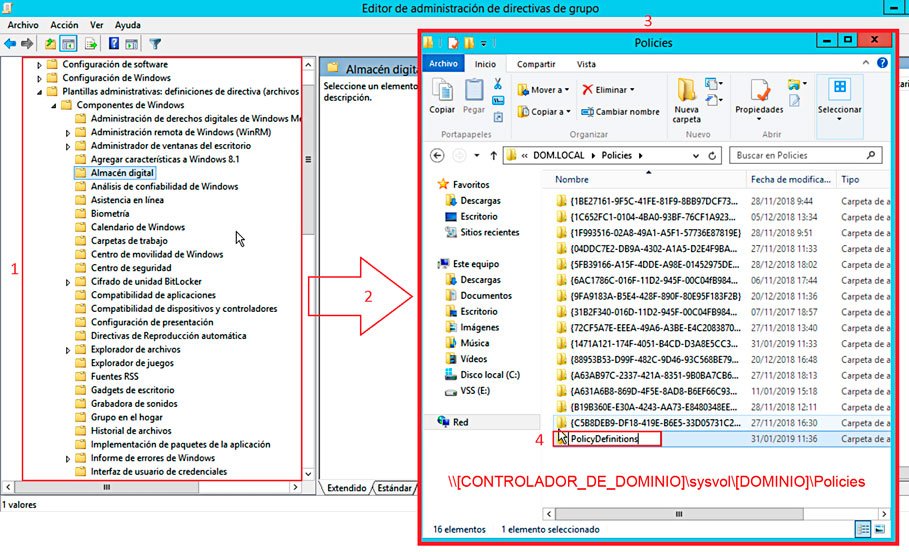This screenshot has width=909, height=552.
Task: Click the Cut scissors icon in ribbon
Action: (497, 84)
